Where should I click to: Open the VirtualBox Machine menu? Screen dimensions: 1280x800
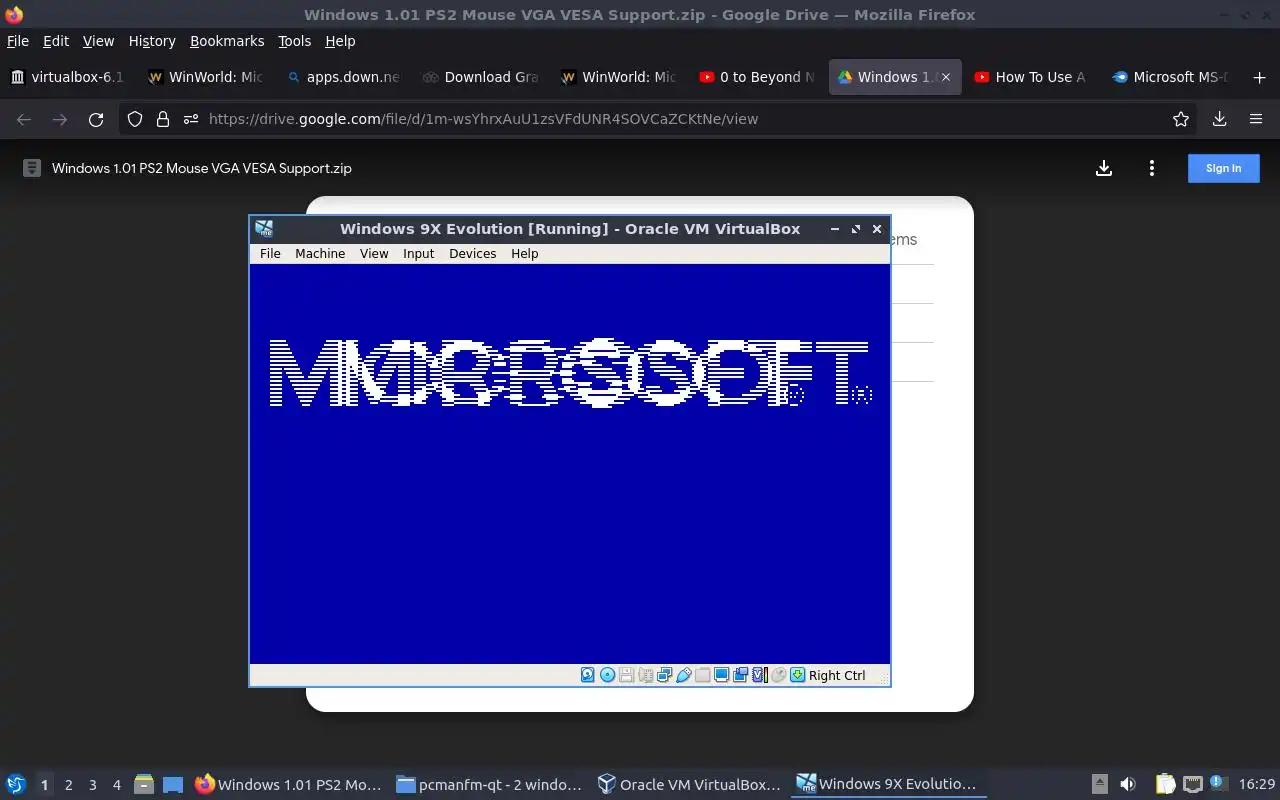(320, 253)
